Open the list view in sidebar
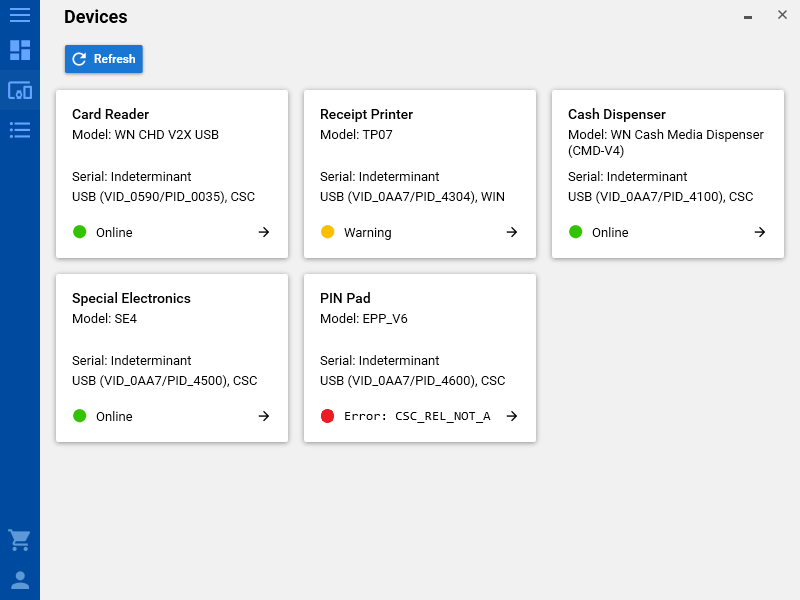This screenshot has width=800, height=600. [20, 129]
